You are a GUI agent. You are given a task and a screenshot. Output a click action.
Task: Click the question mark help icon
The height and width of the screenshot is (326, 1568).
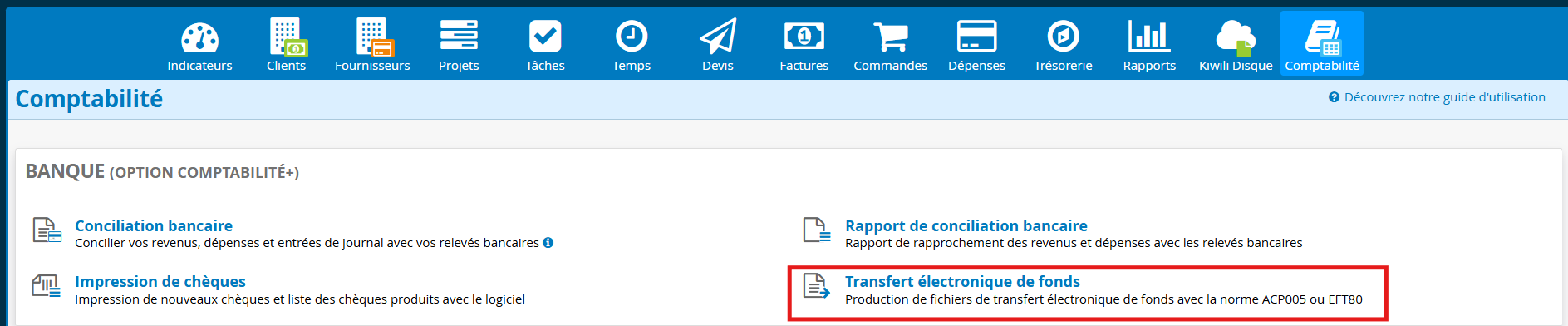tap(1334, 97)
